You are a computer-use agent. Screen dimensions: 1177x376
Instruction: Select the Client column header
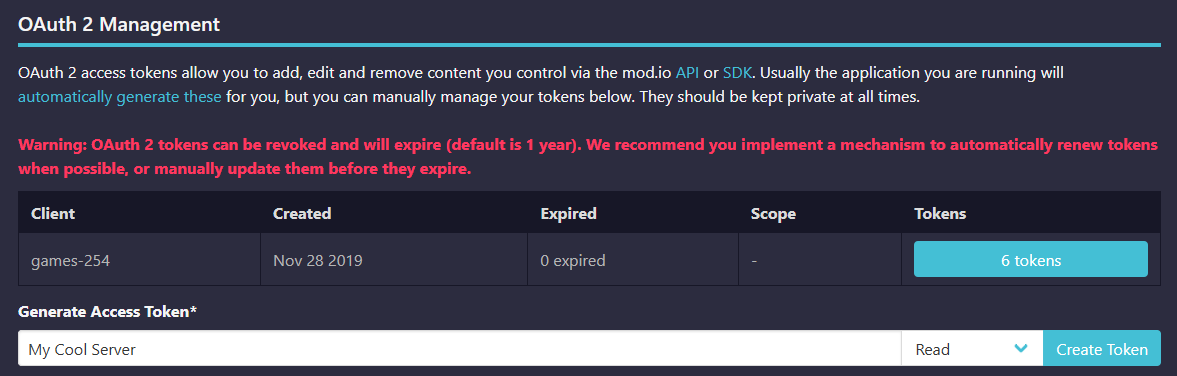(x=53, y=213)
